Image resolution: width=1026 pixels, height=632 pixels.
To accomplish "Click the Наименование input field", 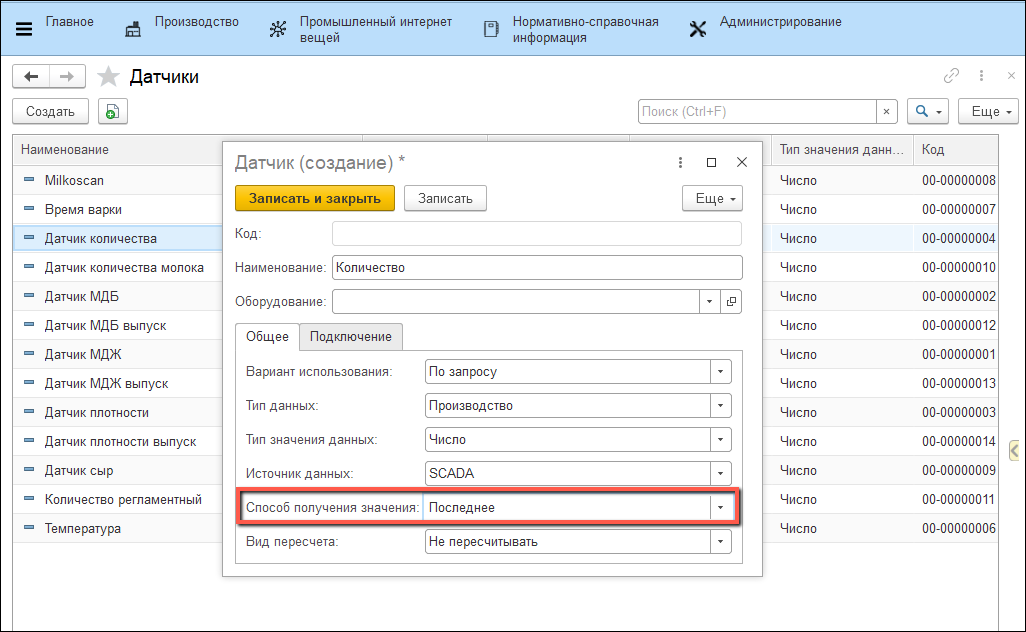I will (537, 268).
